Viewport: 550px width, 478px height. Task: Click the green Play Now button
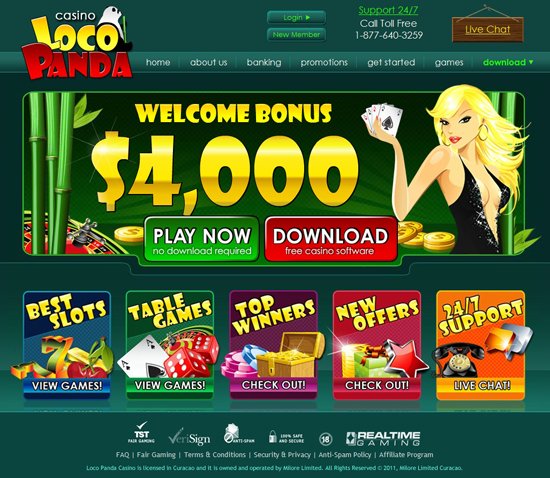[x=202, y=240]
